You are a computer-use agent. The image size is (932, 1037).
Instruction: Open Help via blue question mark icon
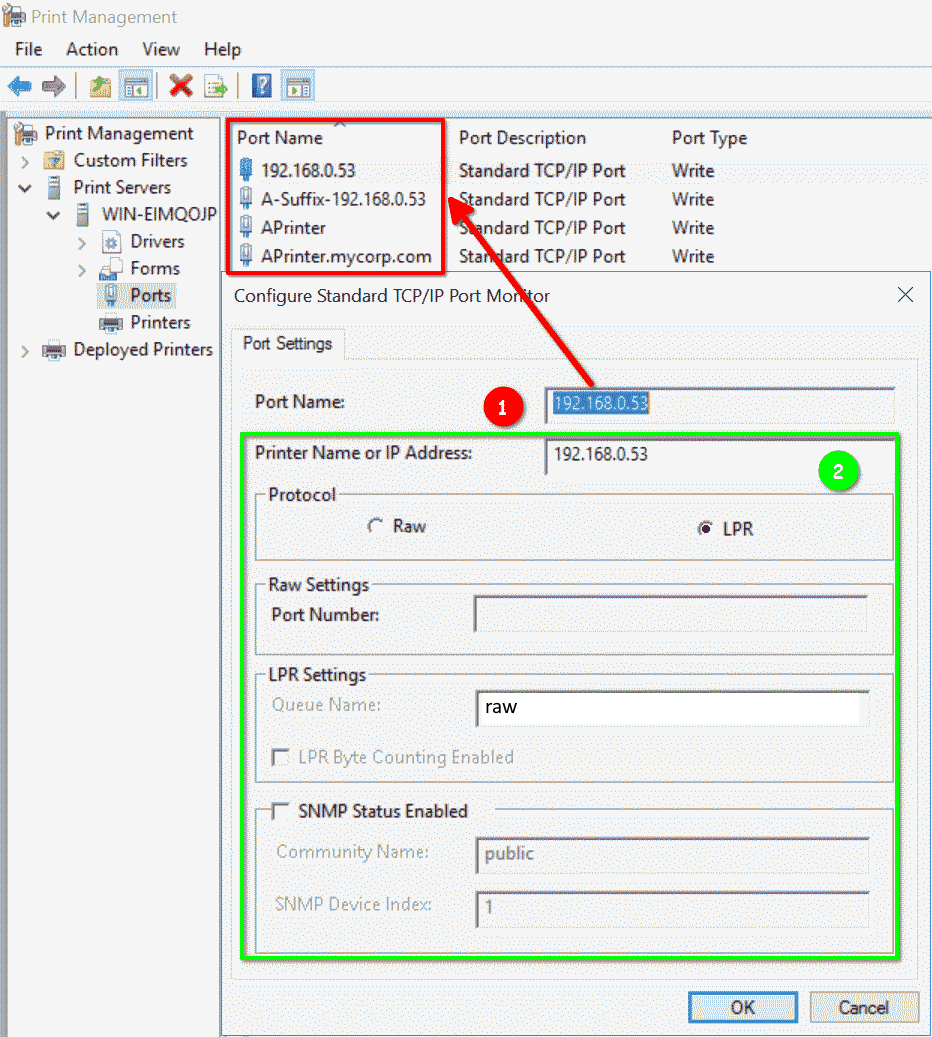coord(262,86)
